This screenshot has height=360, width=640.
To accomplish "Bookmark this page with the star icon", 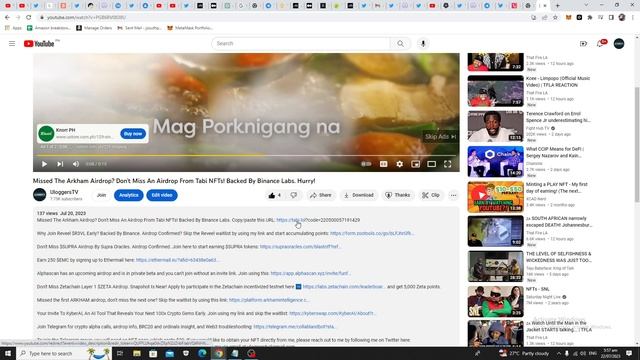I will pos(555,18).
